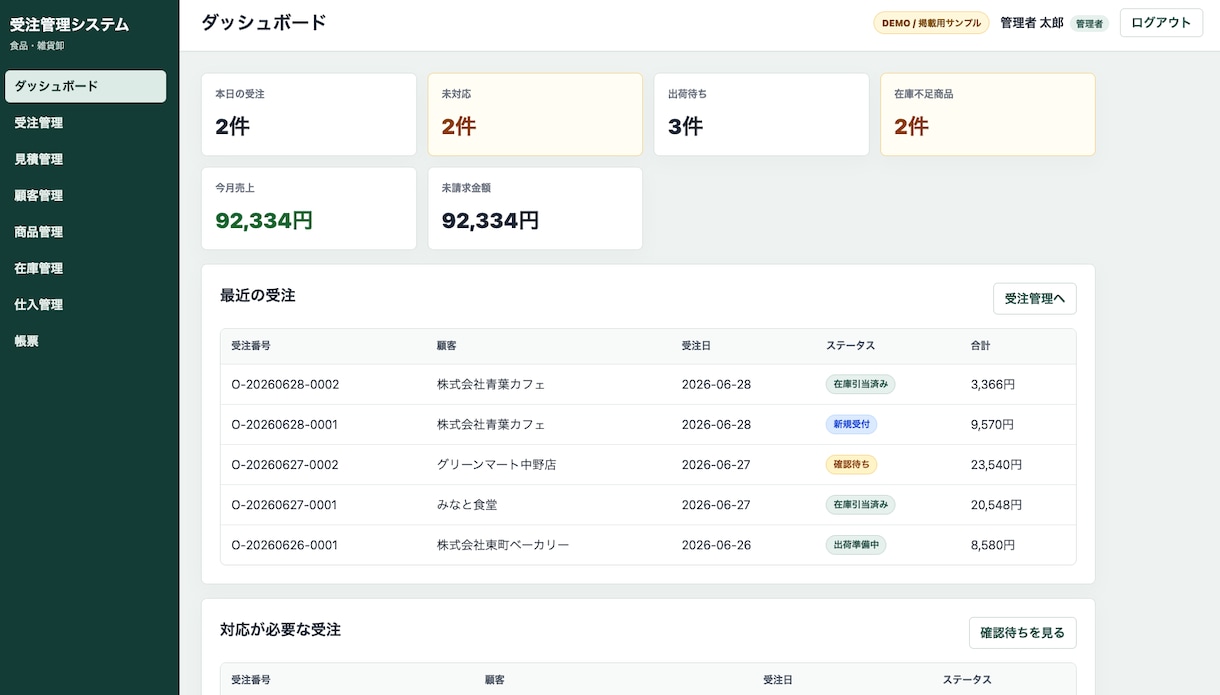The width and height of the screenshot is (1220, 695).
Task: Click the 合計 column header
Action: point(981,345)
